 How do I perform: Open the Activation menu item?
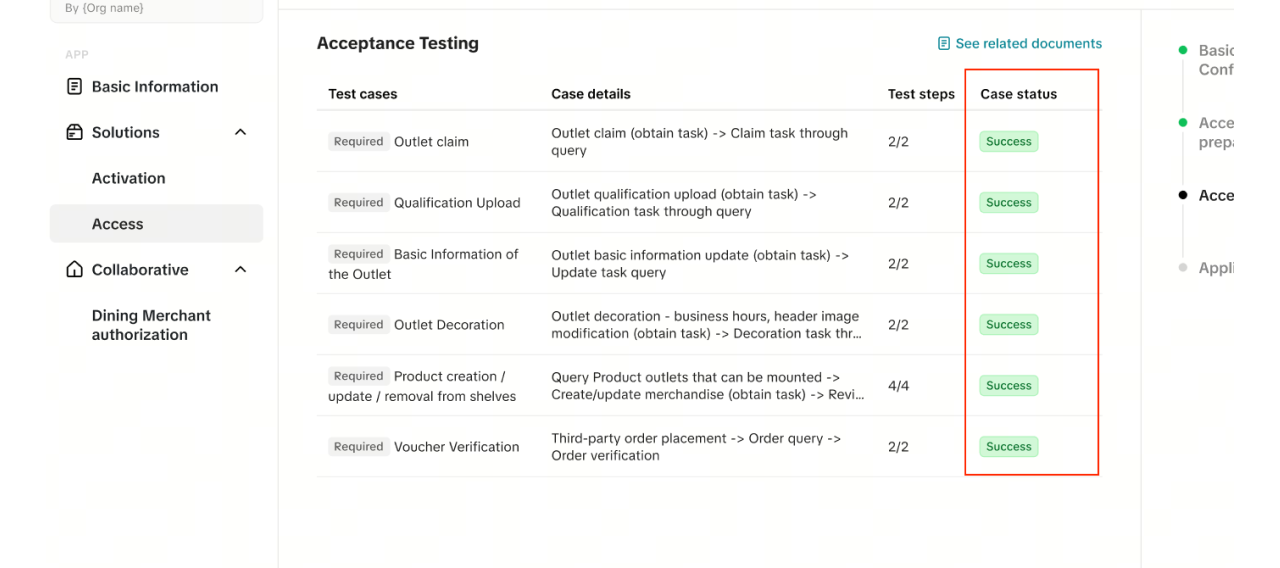(x=128, y=178)
